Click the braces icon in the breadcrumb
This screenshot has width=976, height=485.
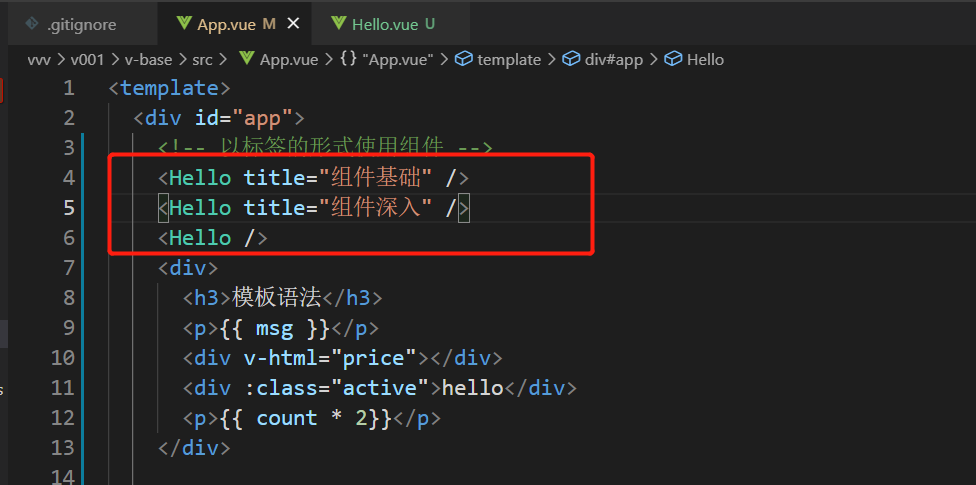click(347, 60)
